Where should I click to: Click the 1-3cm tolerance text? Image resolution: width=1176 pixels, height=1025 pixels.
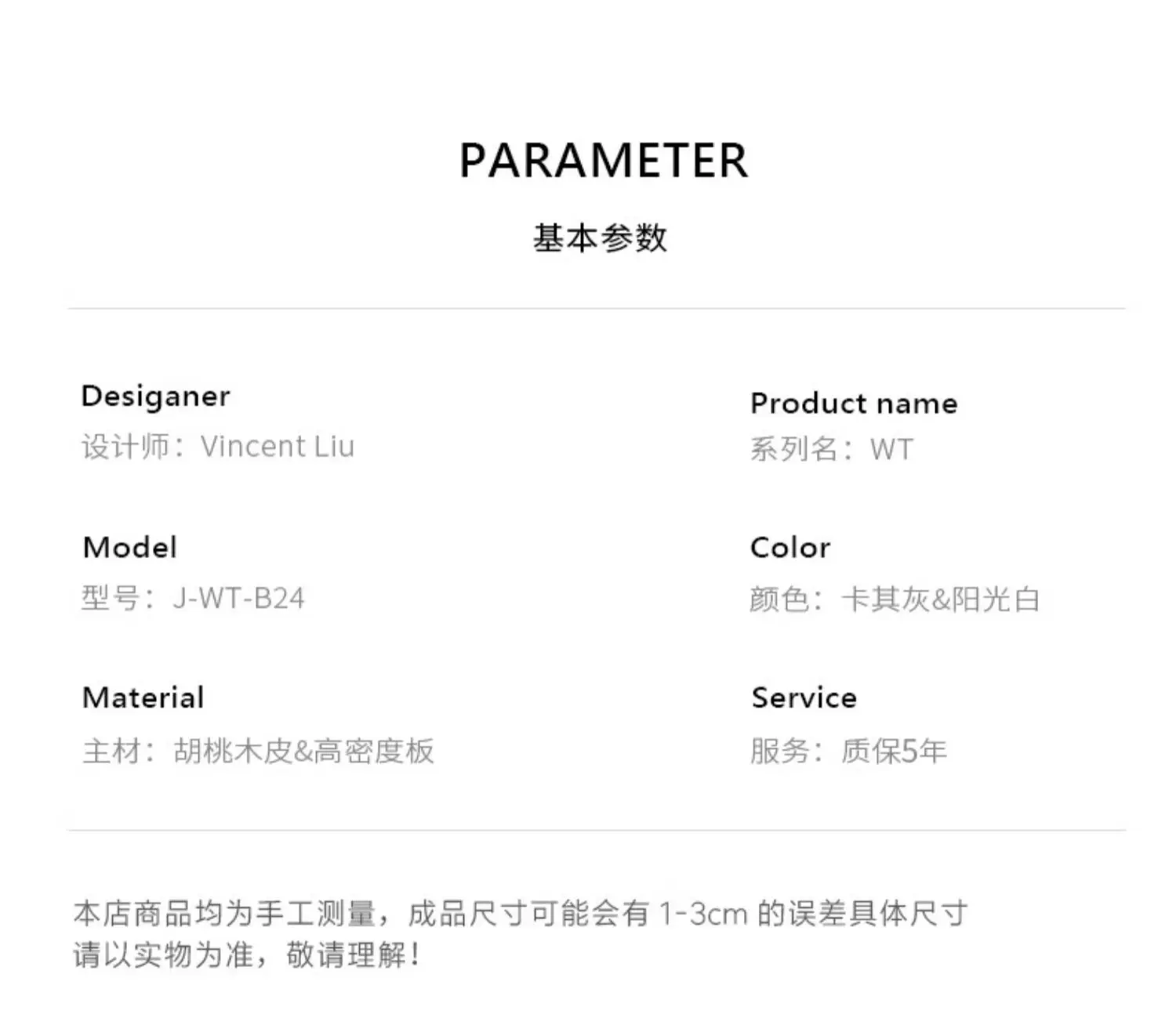pos(703,914)
